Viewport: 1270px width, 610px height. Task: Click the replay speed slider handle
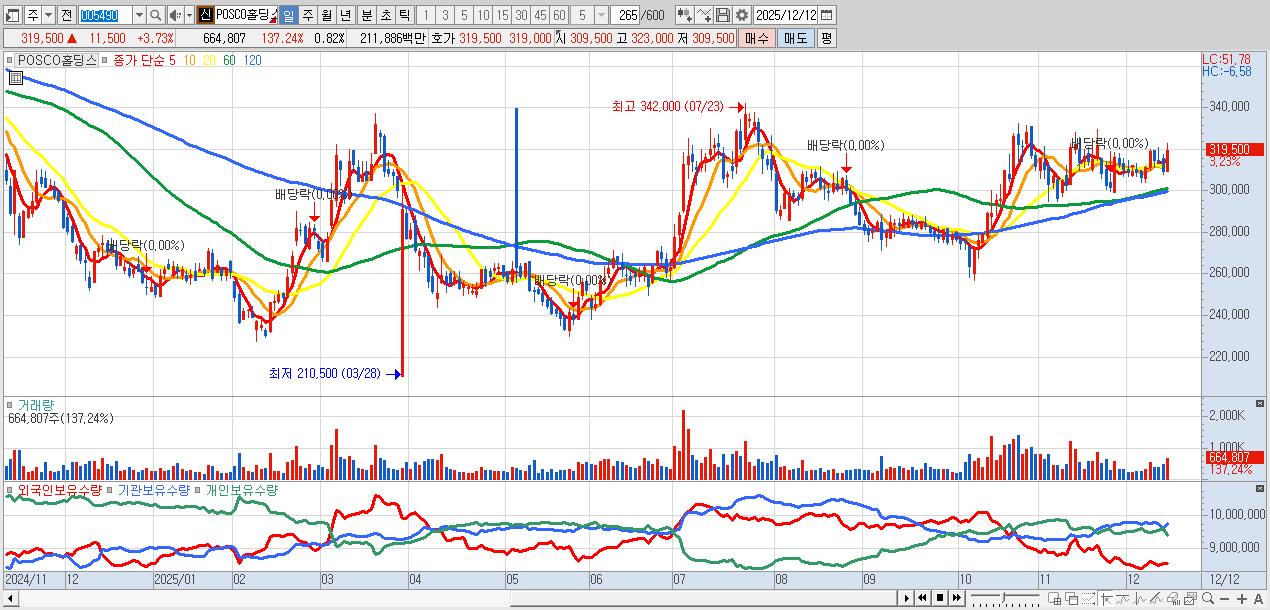click(x=1004, y=597)
